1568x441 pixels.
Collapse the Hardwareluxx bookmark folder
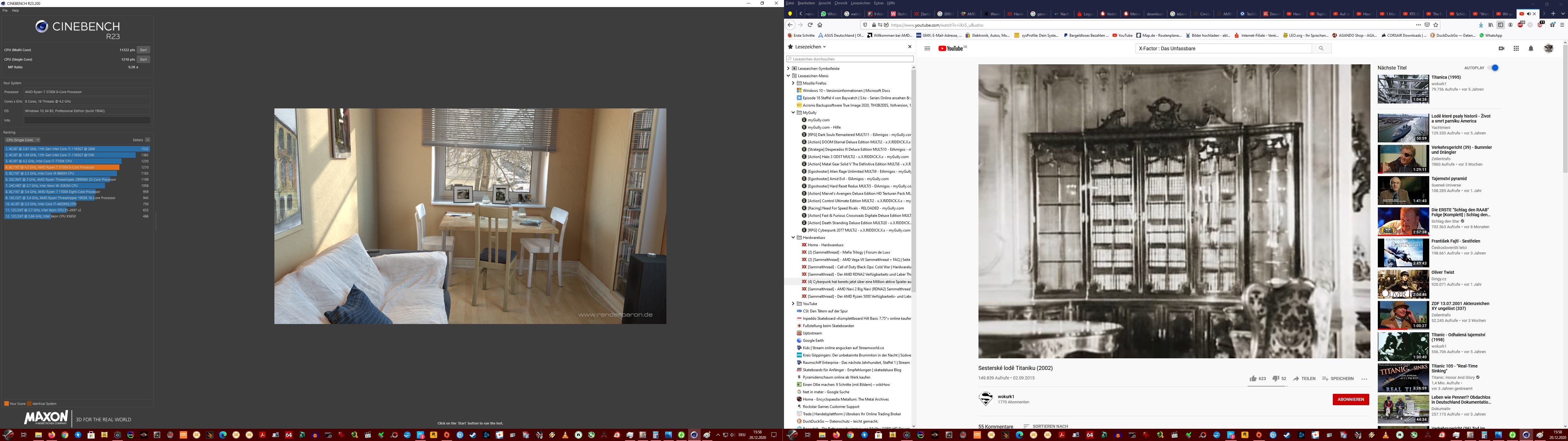(793, 238)
